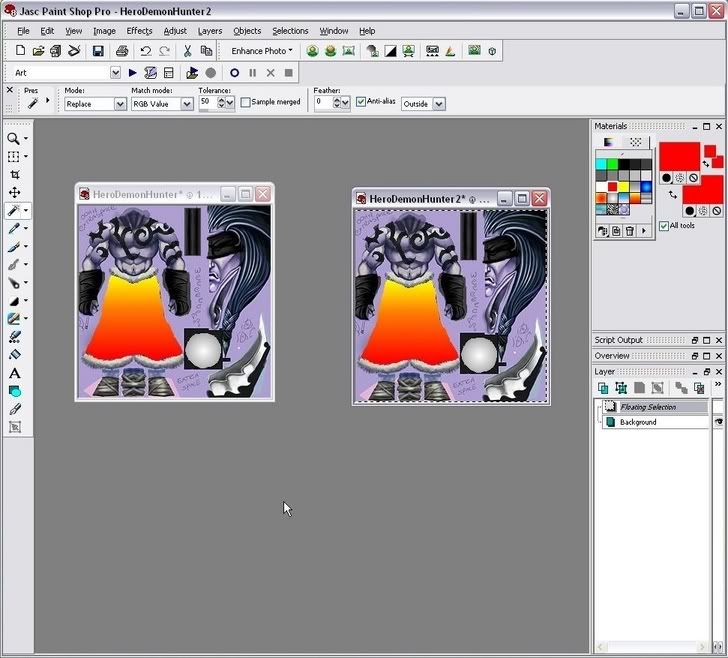Set foreground material to transparent
This screenshot has height=658, width=728.
coord(693,177)
